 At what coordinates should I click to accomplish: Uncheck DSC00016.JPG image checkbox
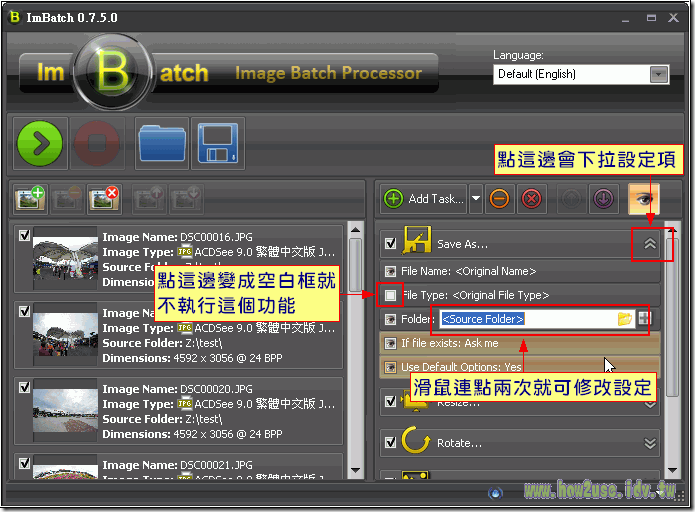pyautogui.click(x=25, y=235)
